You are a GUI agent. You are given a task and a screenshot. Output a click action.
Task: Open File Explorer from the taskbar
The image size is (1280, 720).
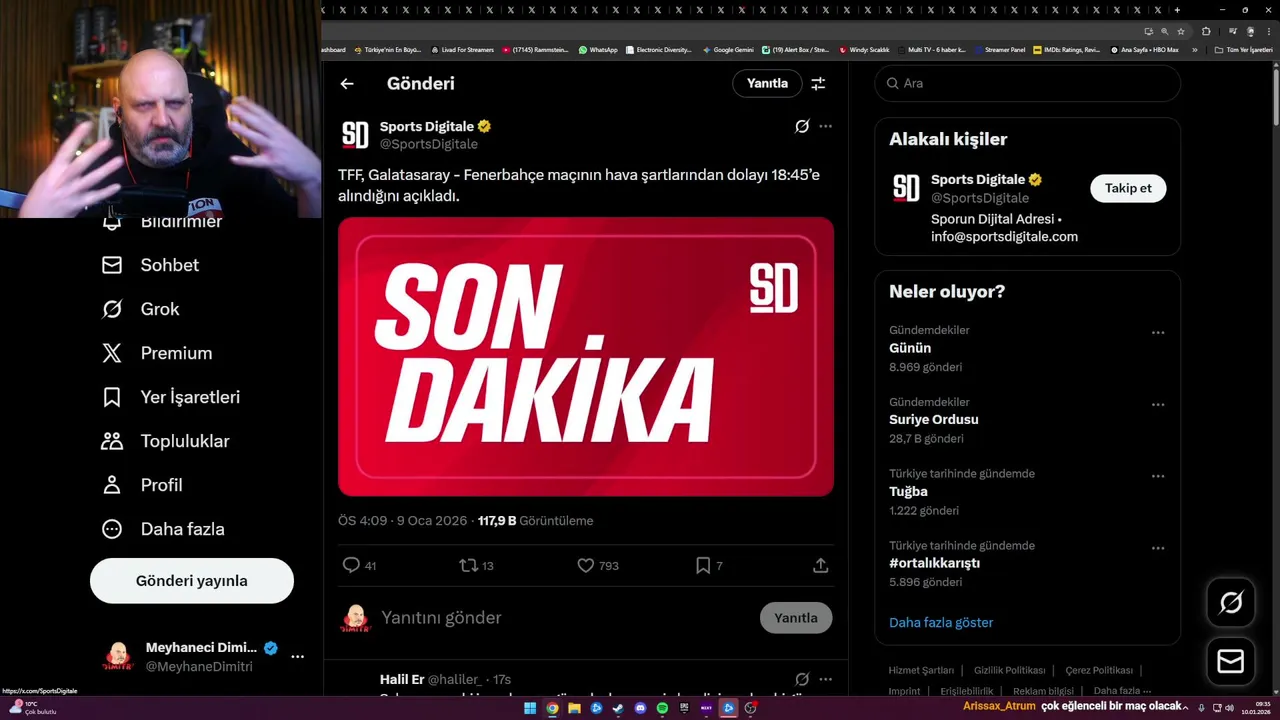point(574,708)
